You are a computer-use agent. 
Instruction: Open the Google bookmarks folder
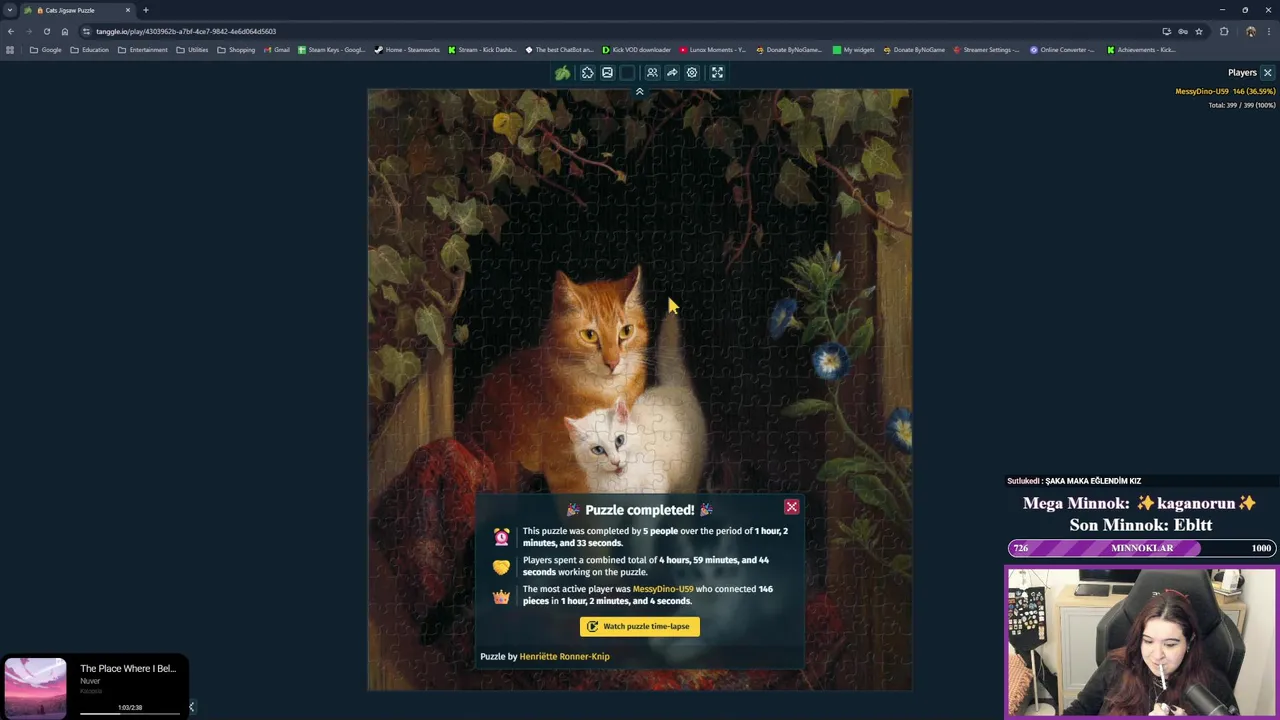point(46,50)
